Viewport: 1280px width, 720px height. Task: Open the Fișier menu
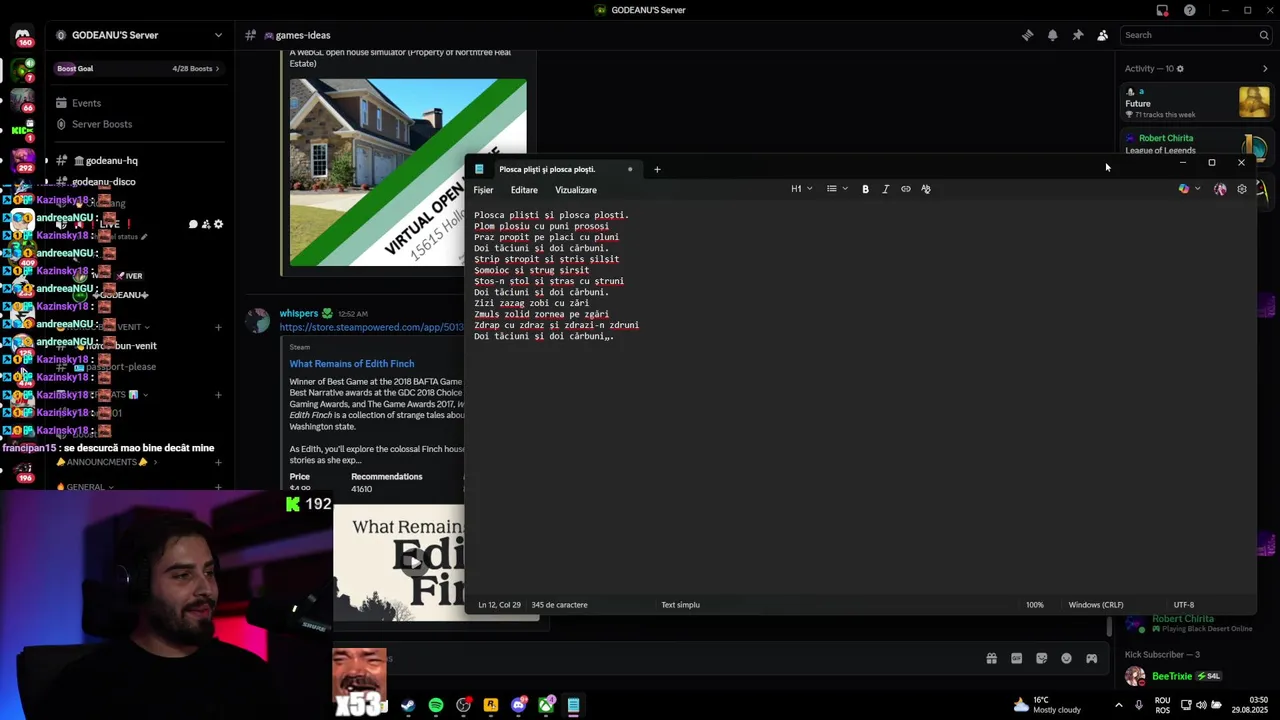(x=483, y=190)
